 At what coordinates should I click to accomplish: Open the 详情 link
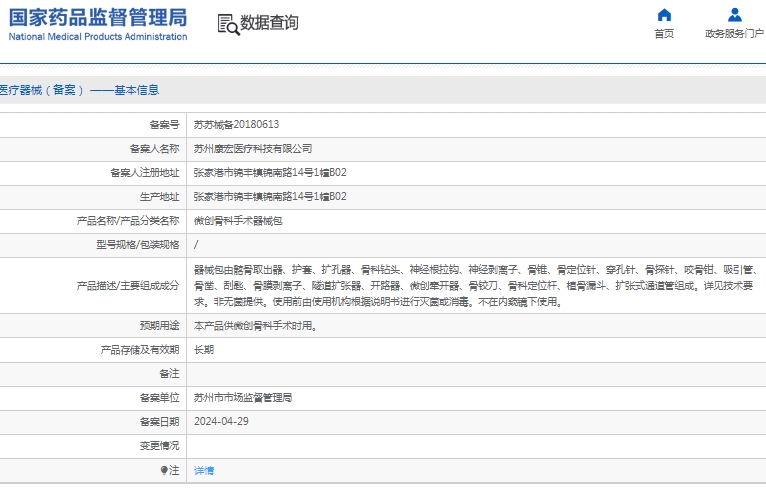tap(204, 470)
